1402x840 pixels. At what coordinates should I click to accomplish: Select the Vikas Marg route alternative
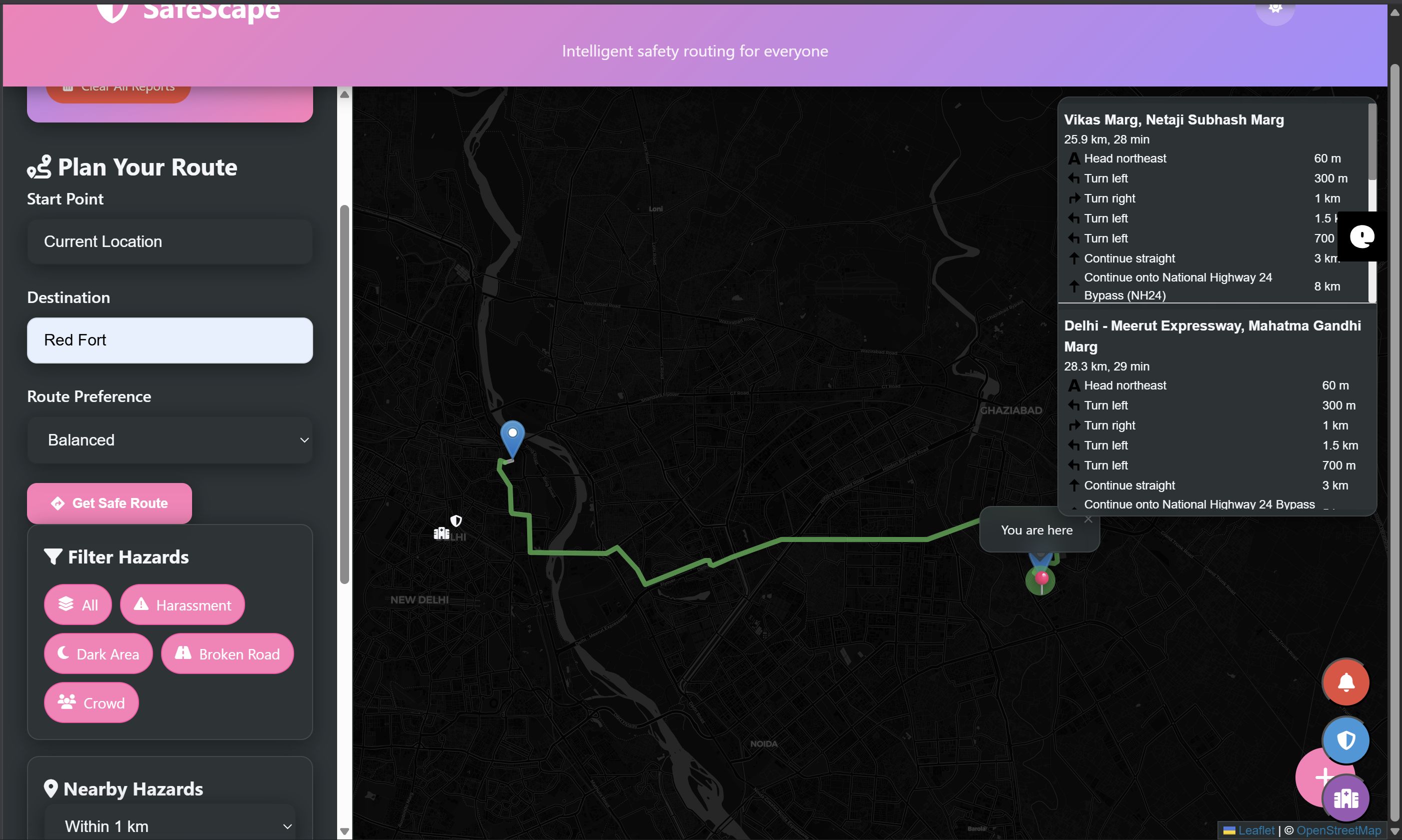pos(1173,120)
